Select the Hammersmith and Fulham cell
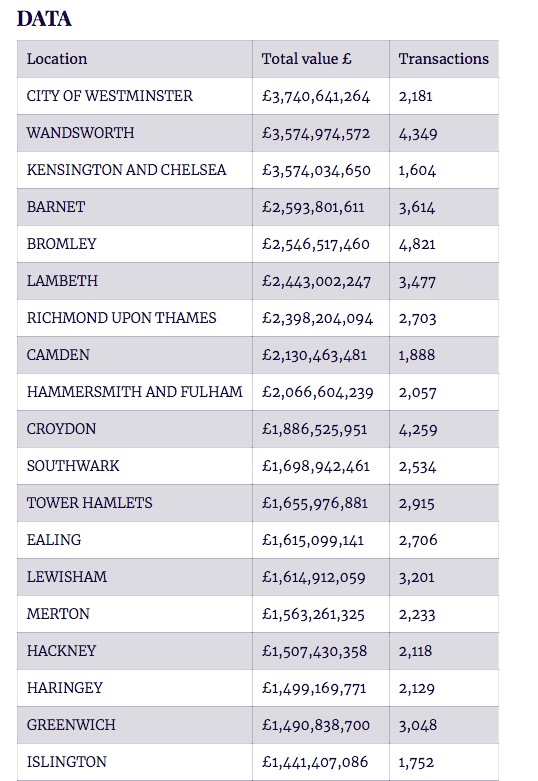Screen dimensions: 538x781 134,391
